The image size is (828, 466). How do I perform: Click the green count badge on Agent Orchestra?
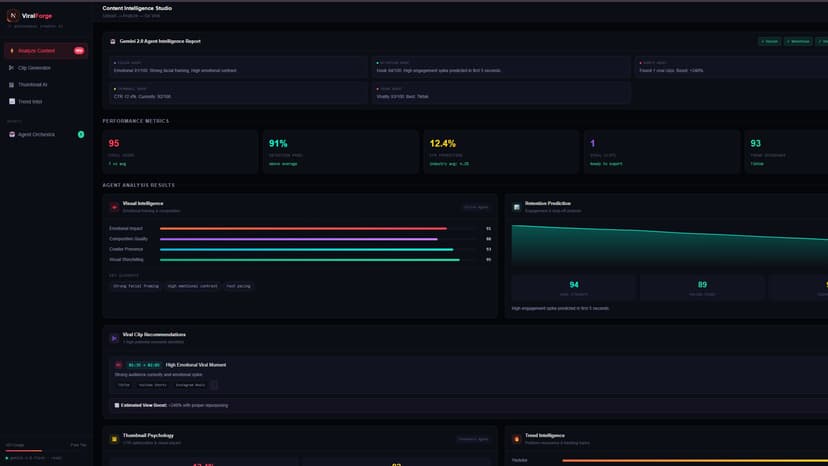click(x=81, y=135)
